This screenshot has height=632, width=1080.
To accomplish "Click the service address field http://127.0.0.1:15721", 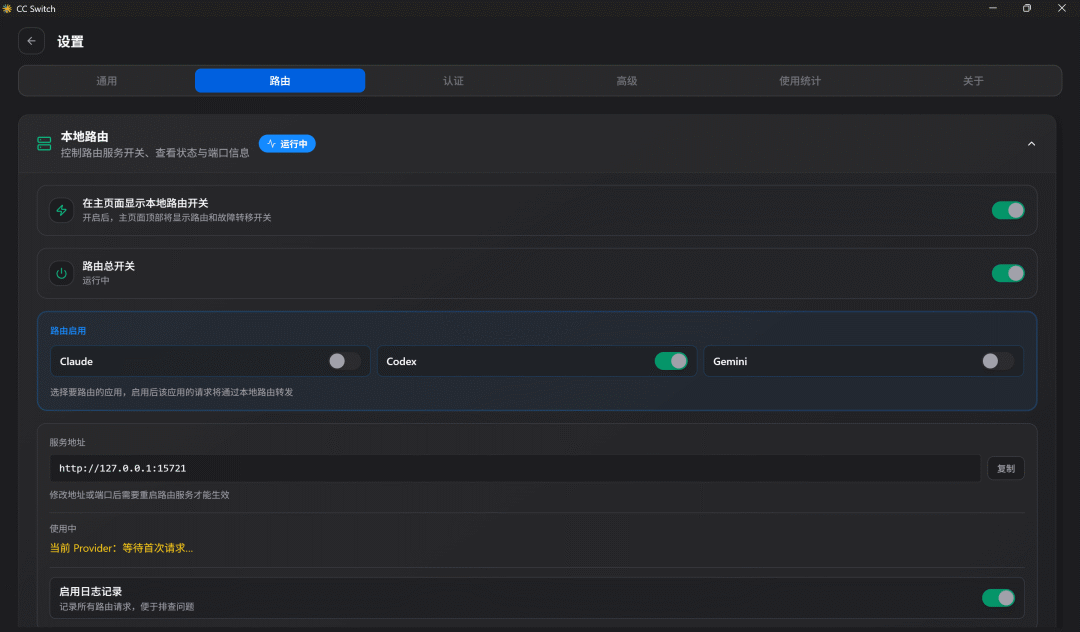I will (515, 468).
